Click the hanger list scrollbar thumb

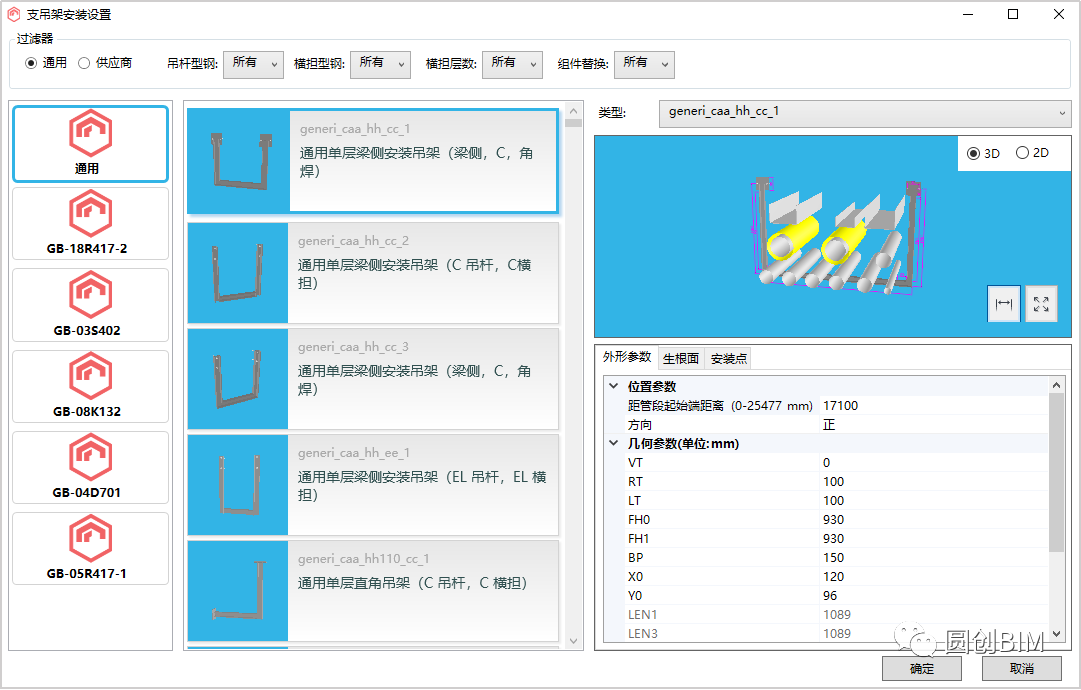(x=573, y=123)
